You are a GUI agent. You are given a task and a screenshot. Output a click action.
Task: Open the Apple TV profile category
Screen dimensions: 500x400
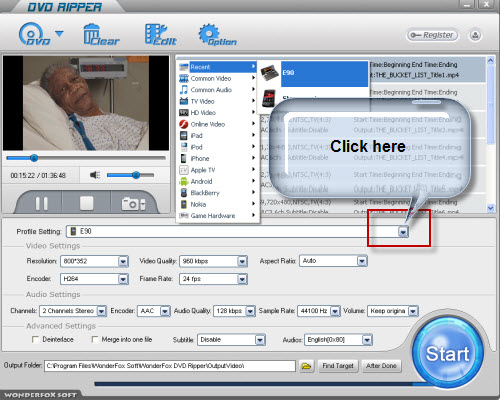(217, 170)
